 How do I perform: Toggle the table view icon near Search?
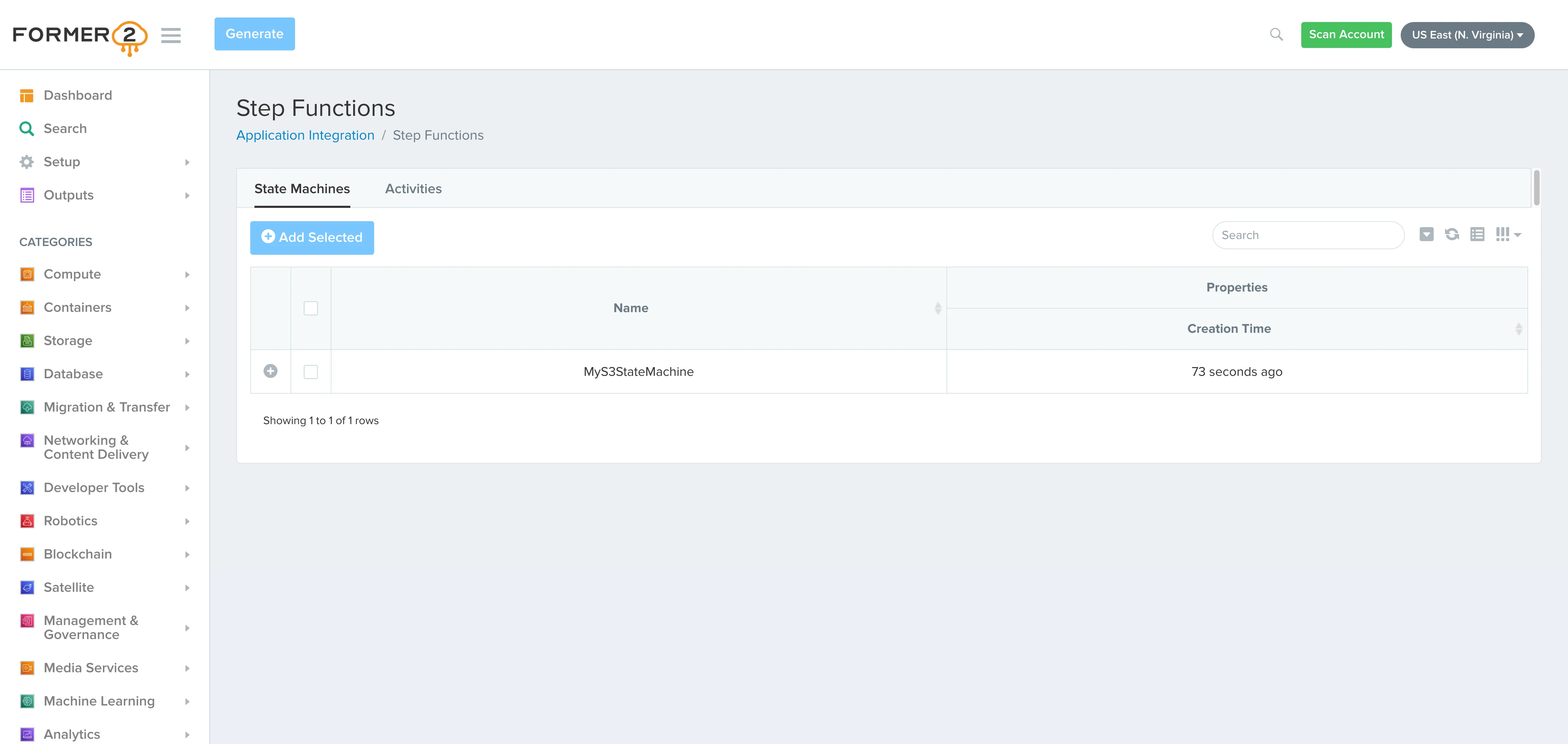1477,234
